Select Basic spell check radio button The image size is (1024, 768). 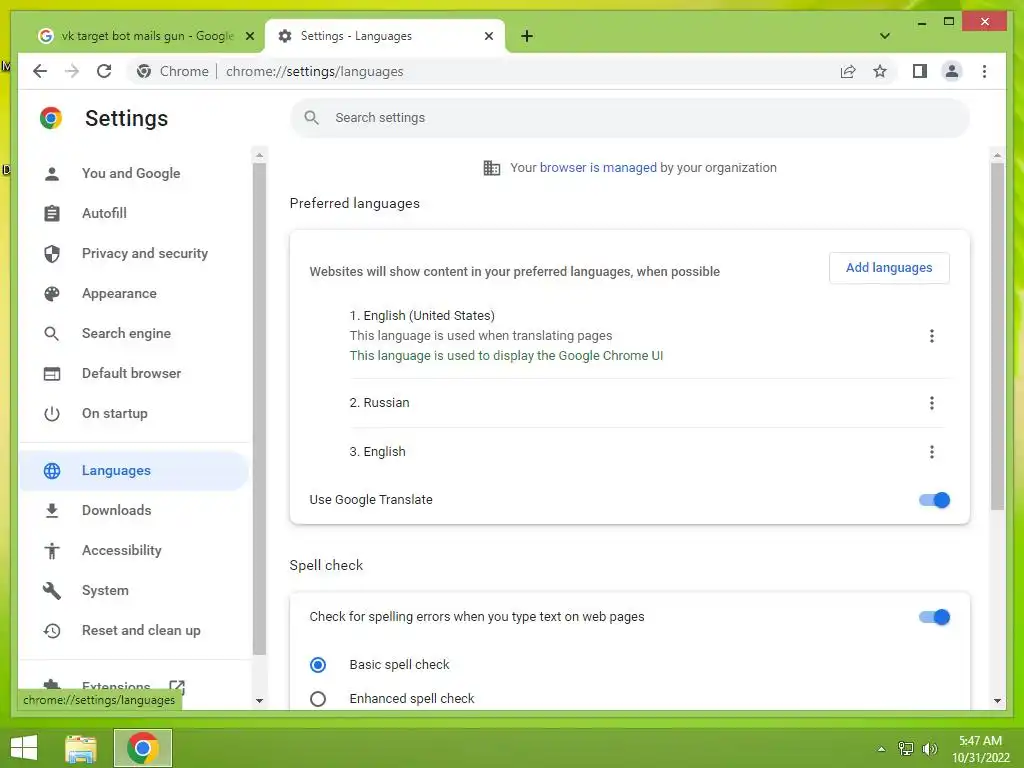click(318, 665)
